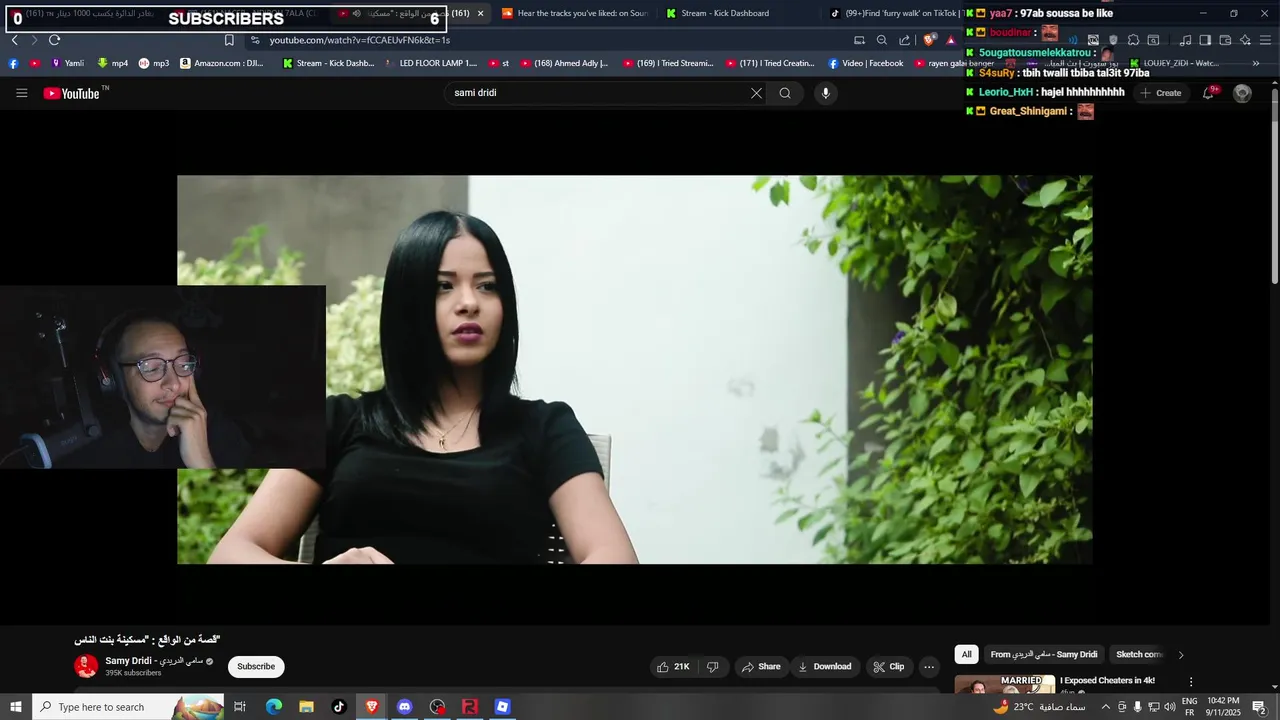
Task: Launch Microsoft Edge from taskbar
Action: (x=273, y=707)
